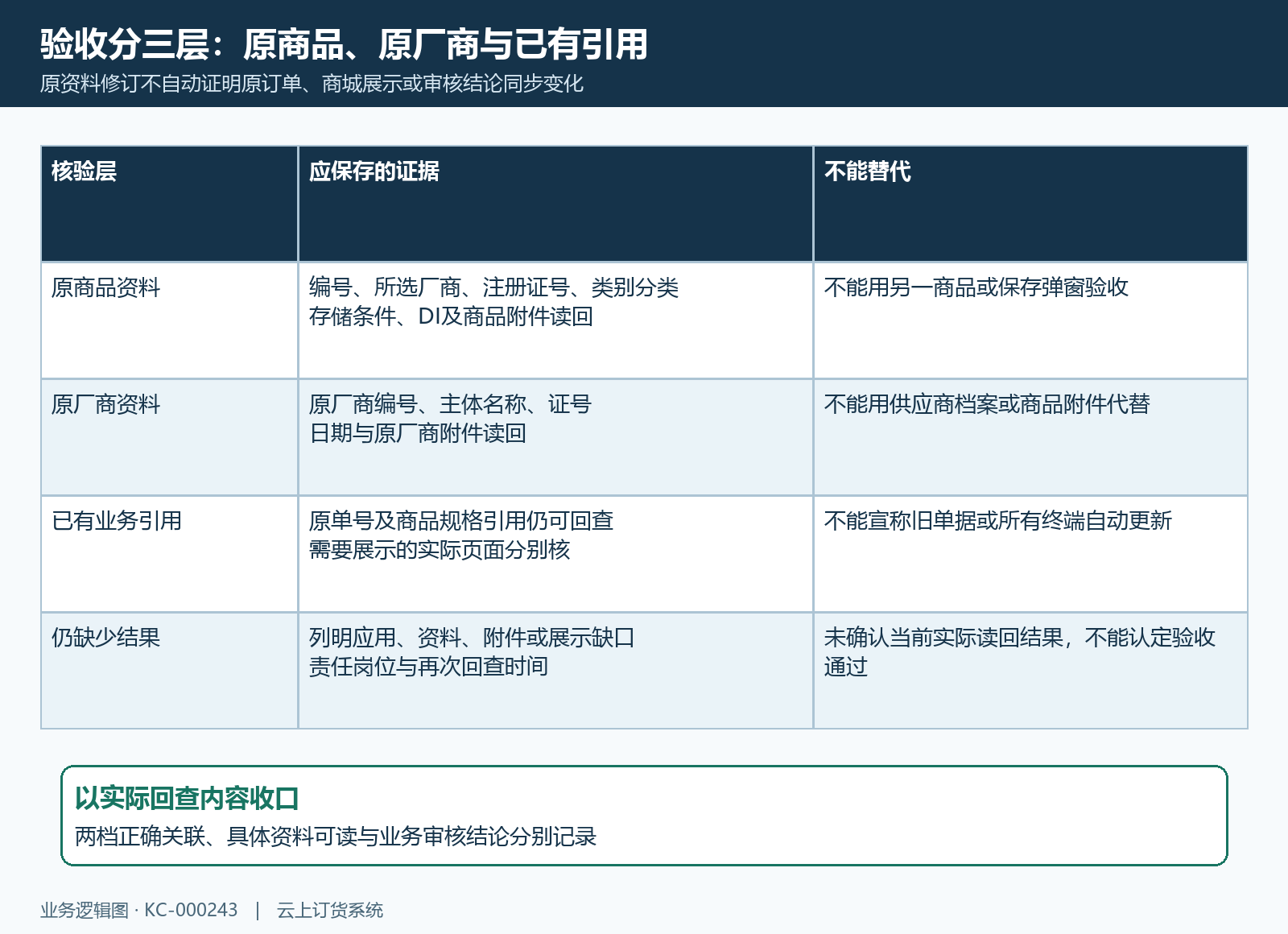This screenshot has width=1288, height=934.
Task: Click footer text 云上订货系统
Action: [330, 910]
